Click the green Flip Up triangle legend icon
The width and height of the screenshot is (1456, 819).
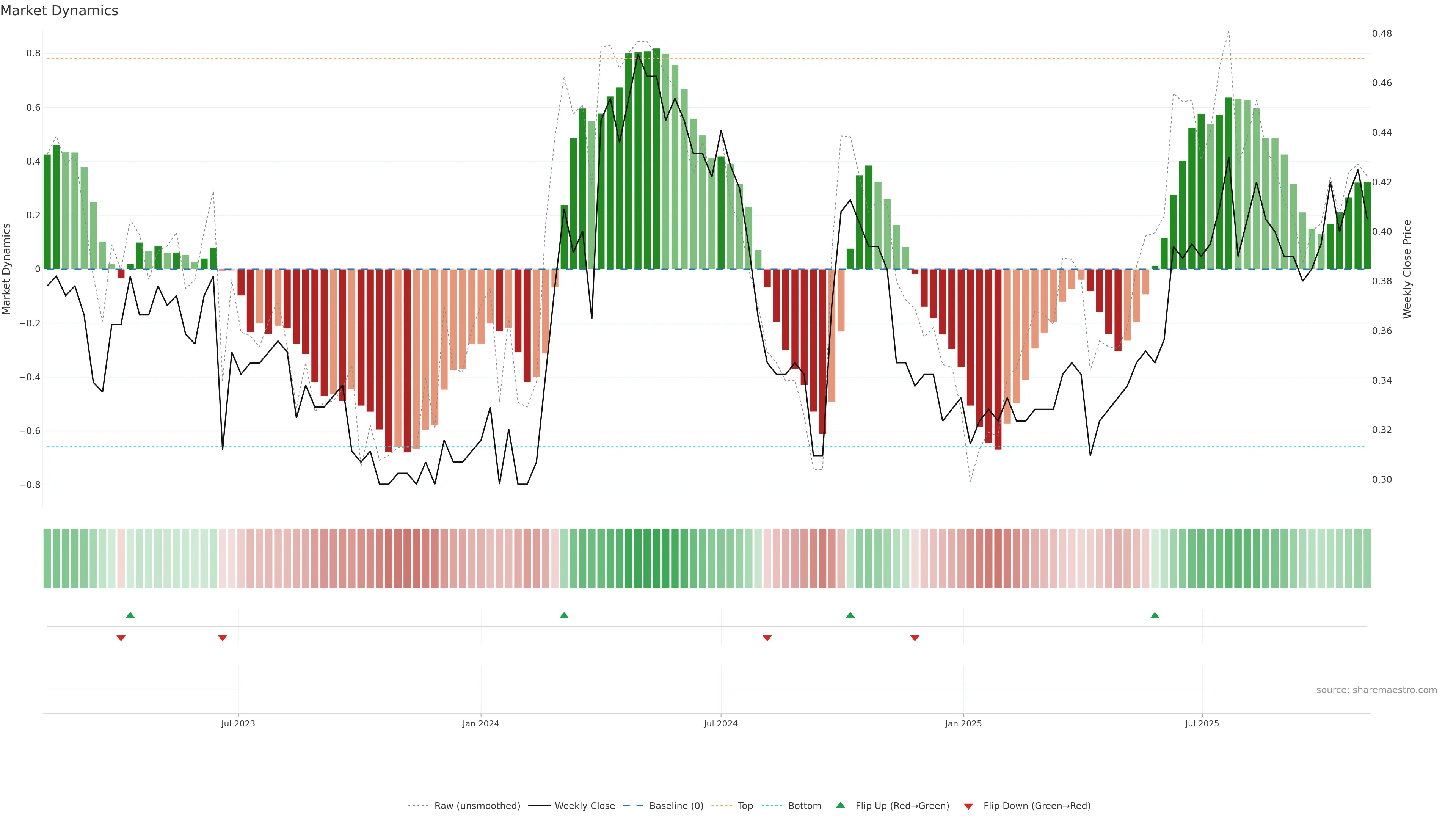point(841,805)
